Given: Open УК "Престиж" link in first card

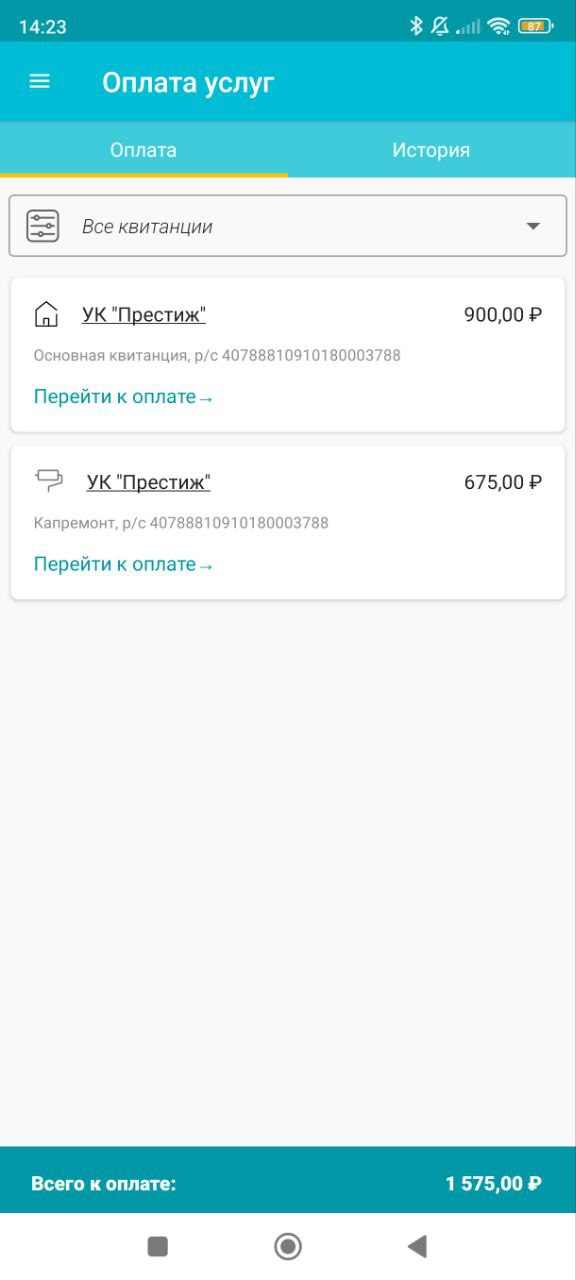Looking at the screenshot, I should coord(144,315).
